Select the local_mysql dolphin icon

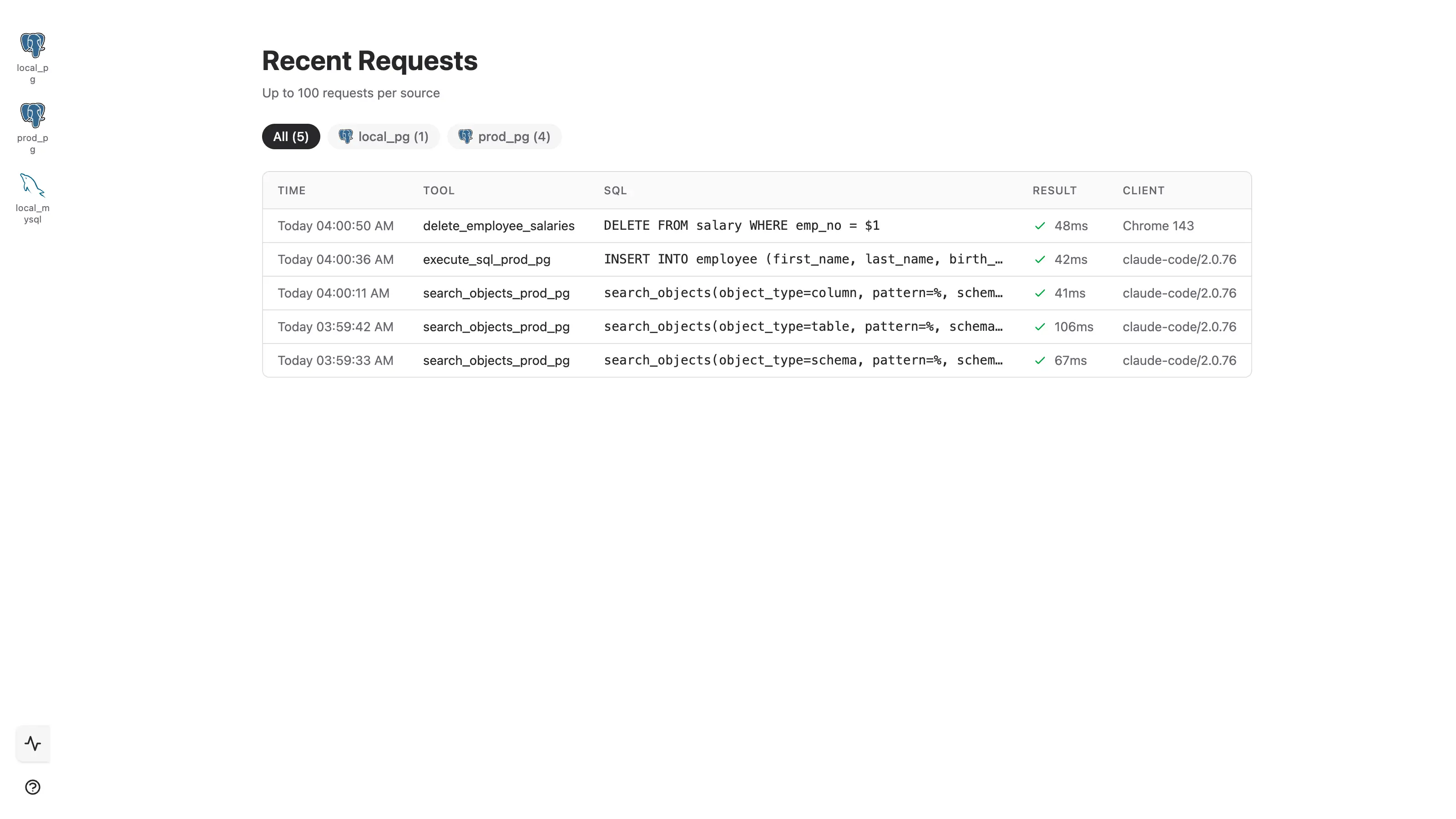coord(32,186)
